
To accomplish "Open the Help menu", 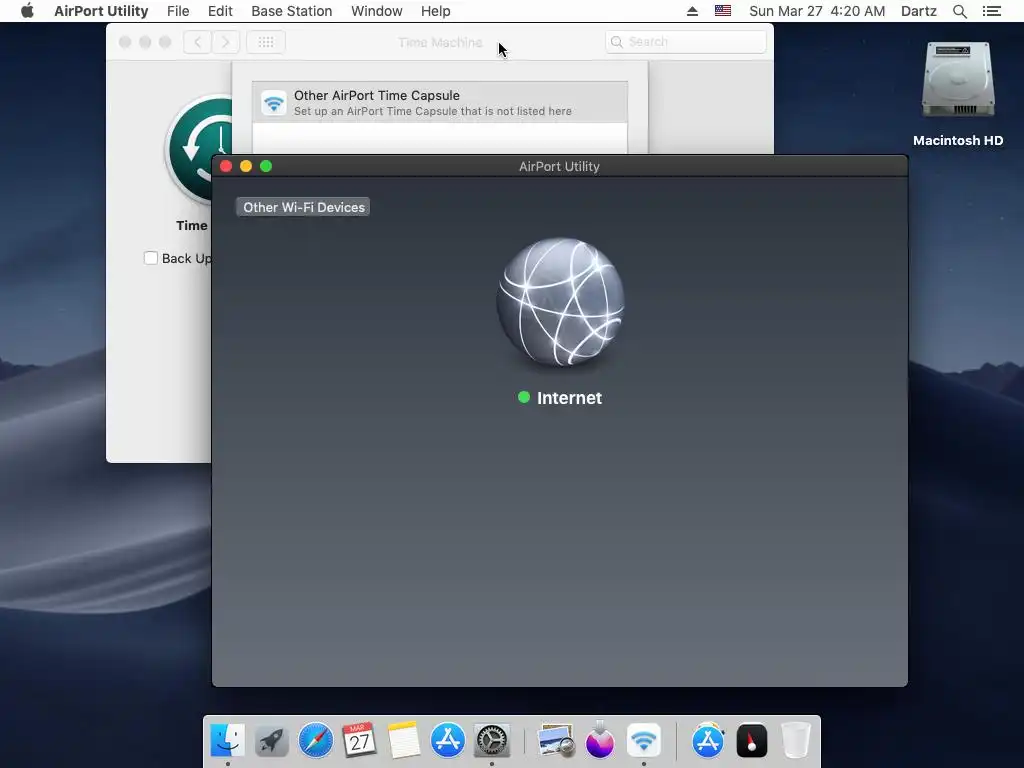I will click(436, 11).
